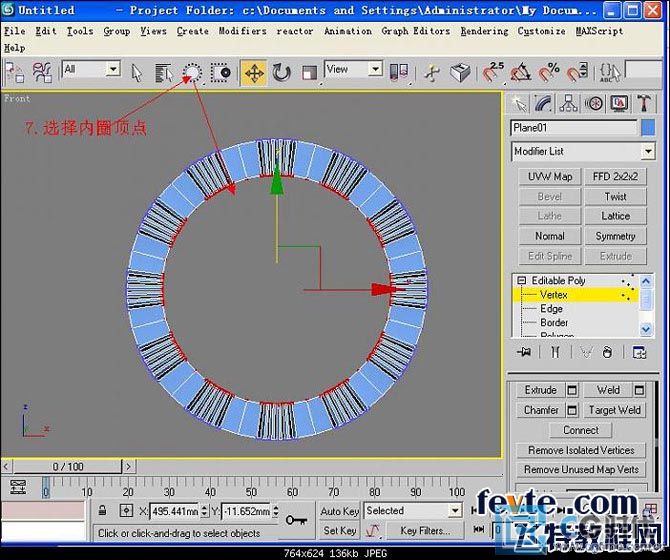670x560 pixels.
Task: Toggle Angle Snap
Action: (x=521, y=72)
